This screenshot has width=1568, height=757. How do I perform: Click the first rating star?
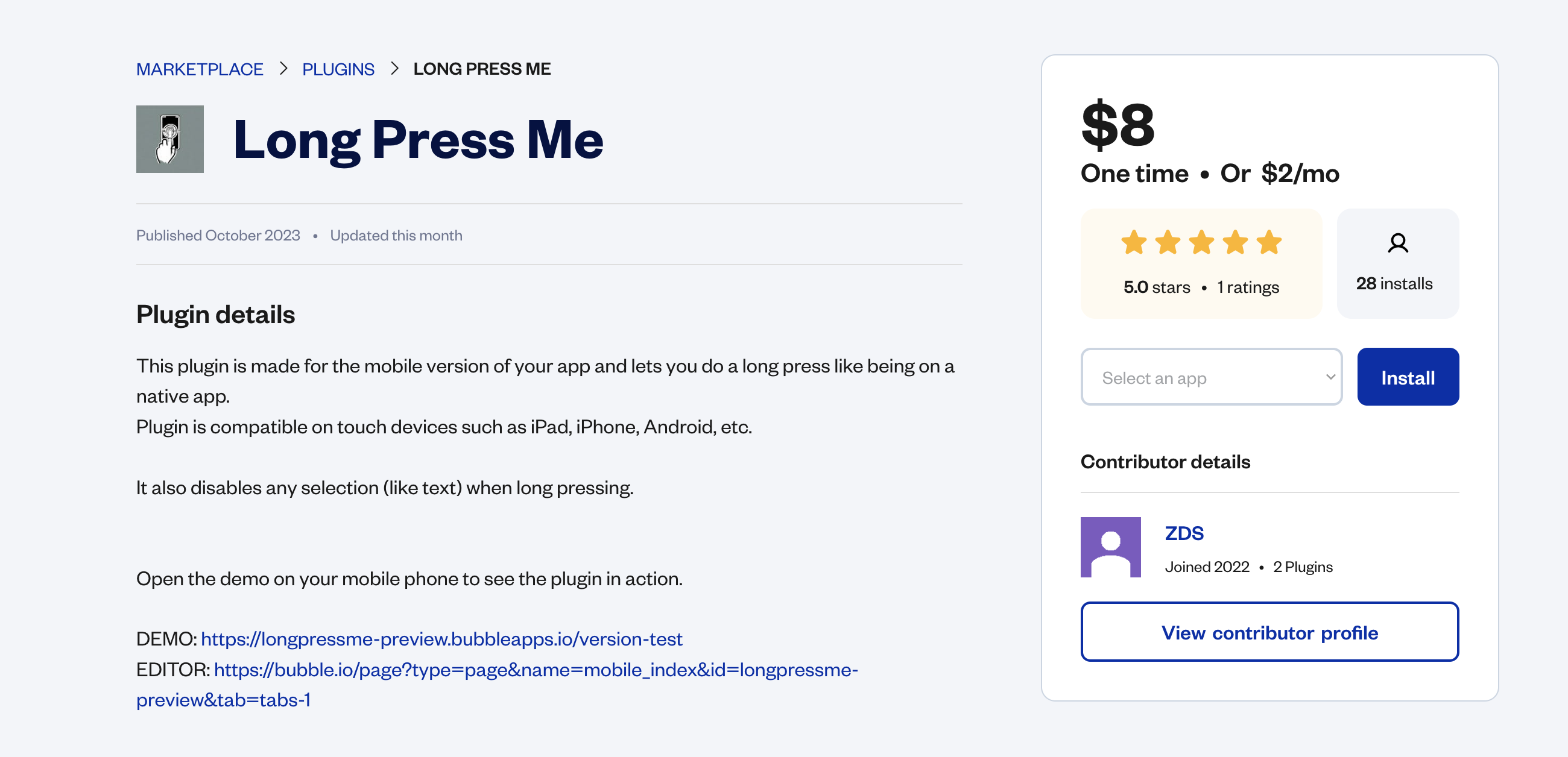tap(1133, 242)
